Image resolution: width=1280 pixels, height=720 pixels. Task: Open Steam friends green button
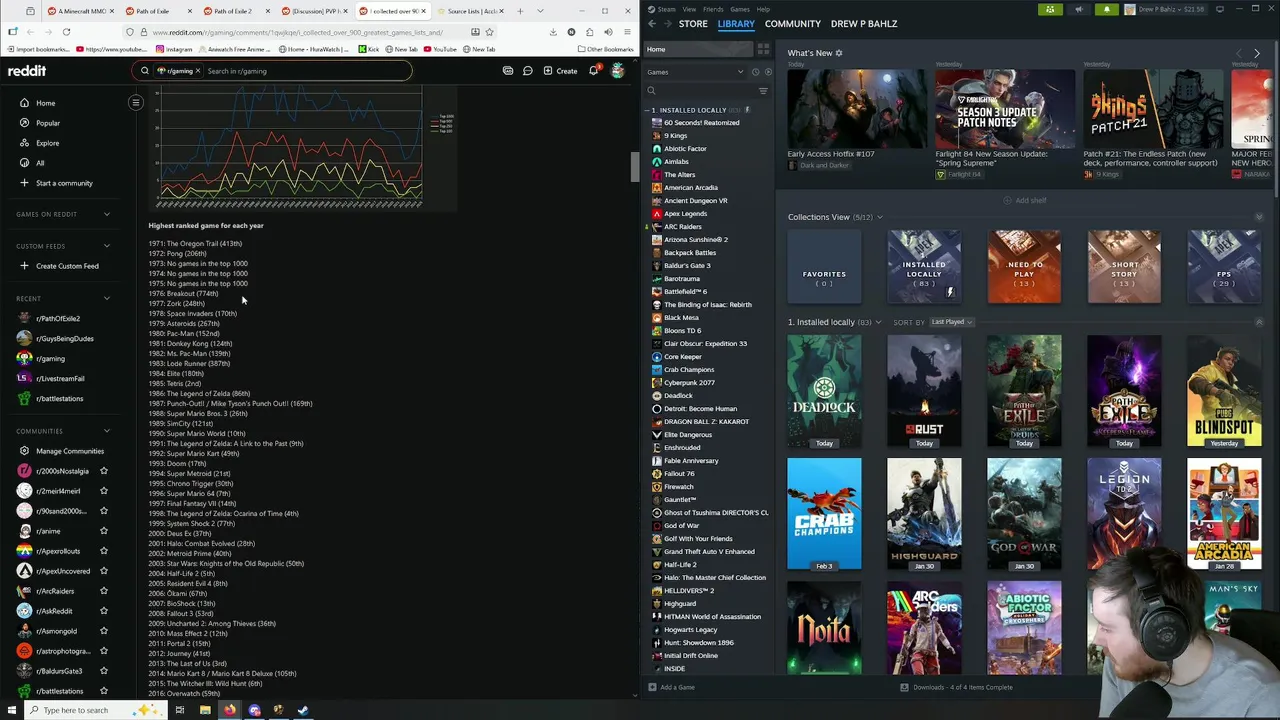[1049, 9]
